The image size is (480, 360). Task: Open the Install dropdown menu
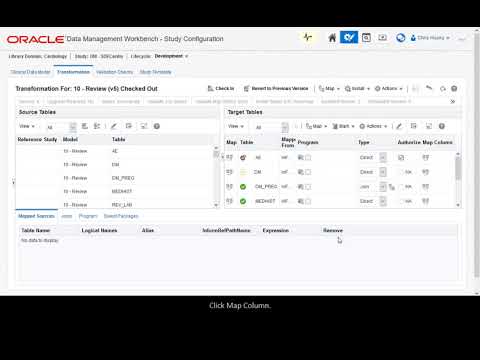click(357, 88)
